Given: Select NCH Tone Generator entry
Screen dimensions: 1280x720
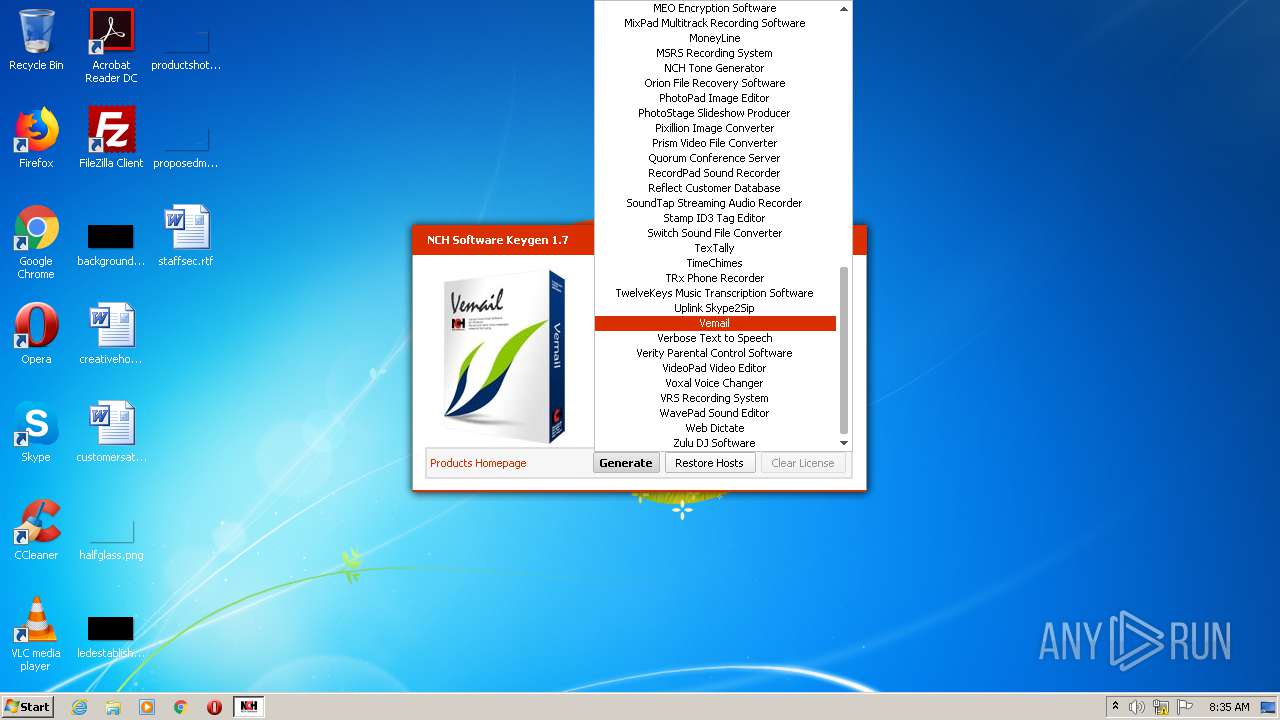Looking at the screenshot, I should (715, 68).
